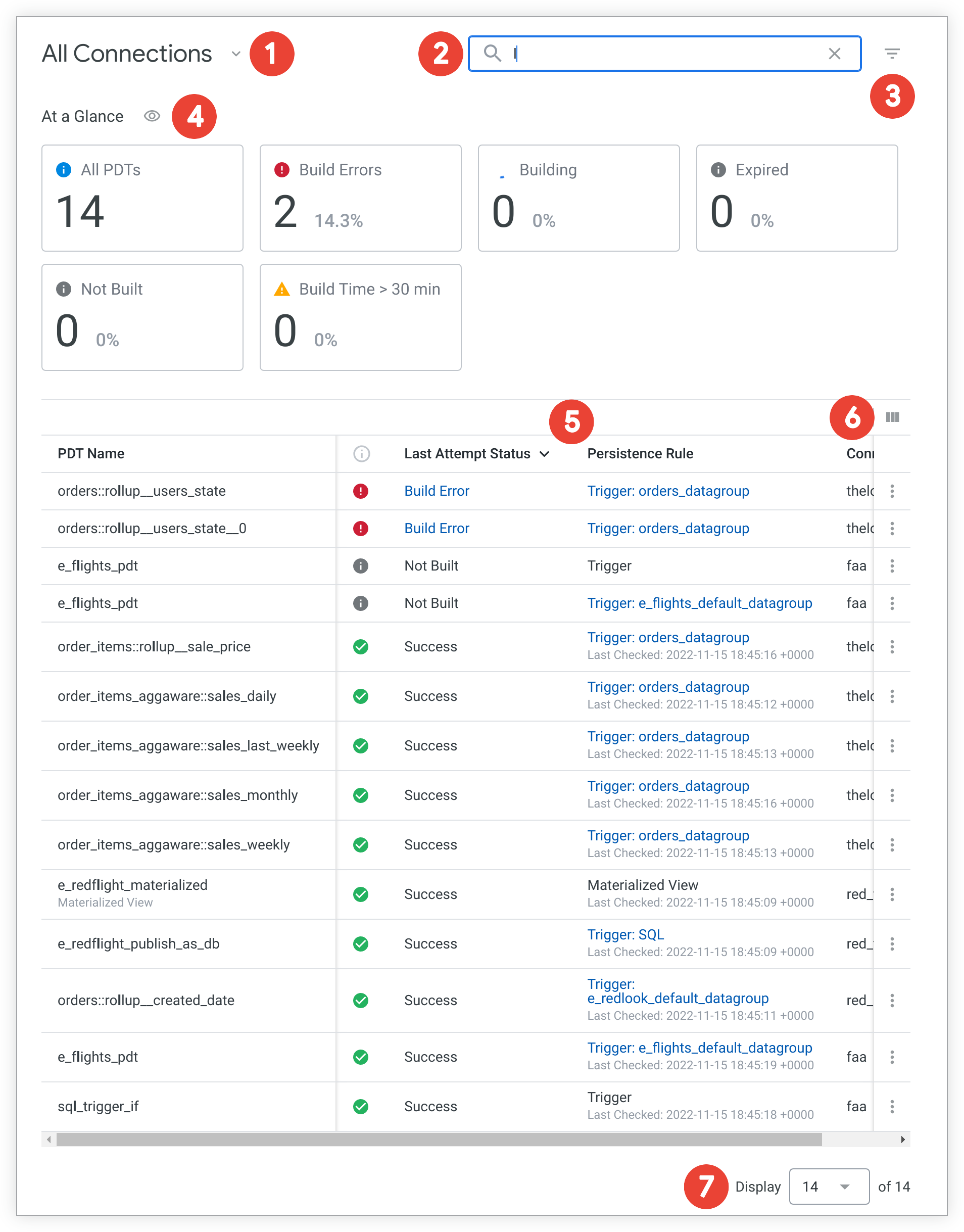The height and width of the screenshot is (1232, 964).
Task: Select the Not Built summary card
Action: [142, 317]
